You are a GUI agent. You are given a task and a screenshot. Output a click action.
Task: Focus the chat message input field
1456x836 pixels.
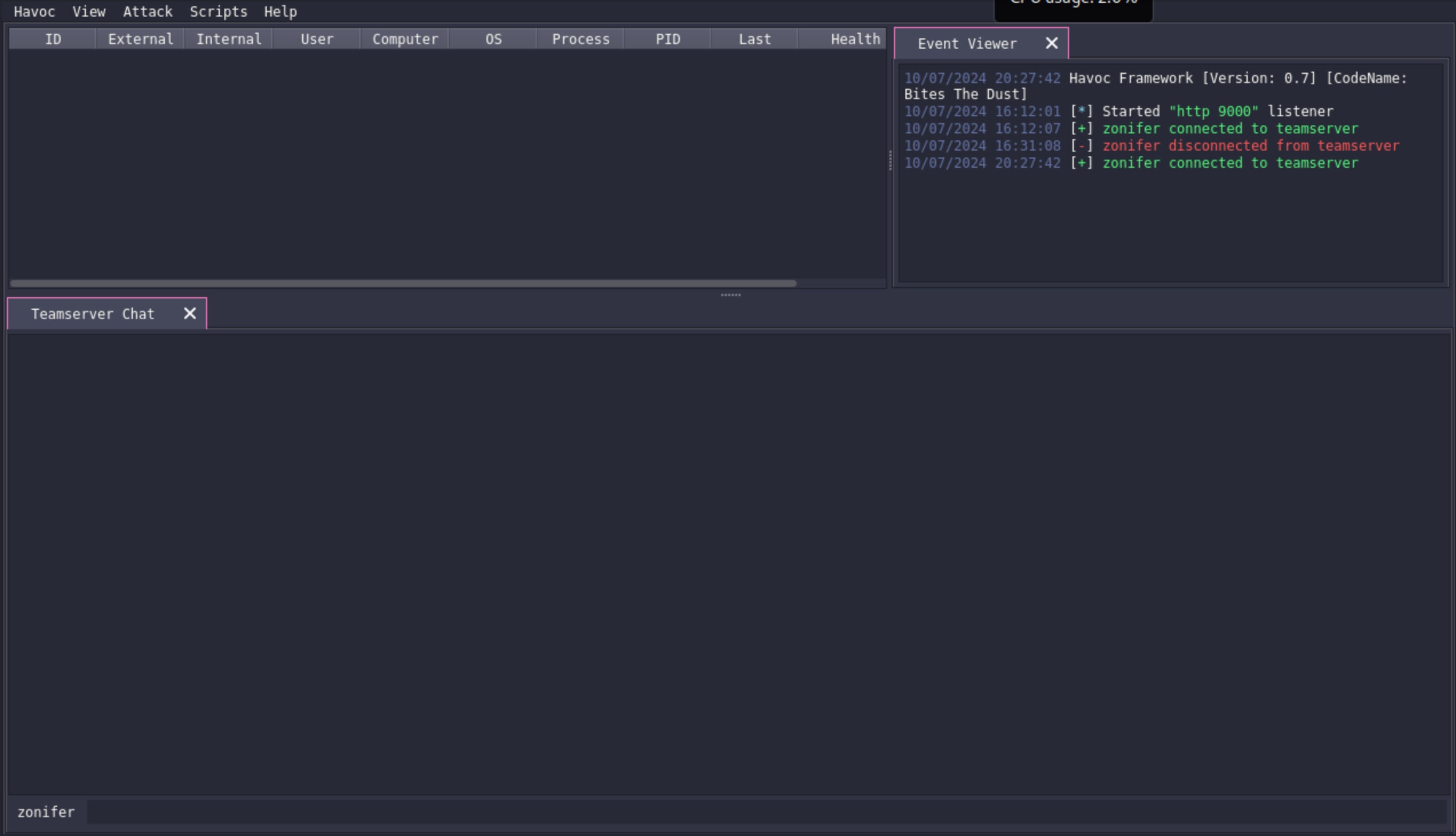tap(767, 812)
